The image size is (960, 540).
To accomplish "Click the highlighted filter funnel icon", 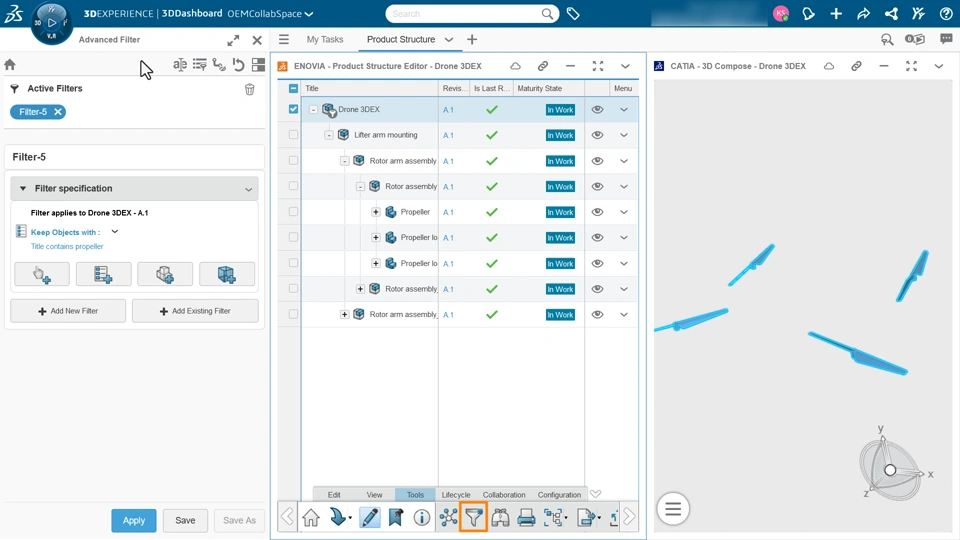I will click(x=473, y=517).
